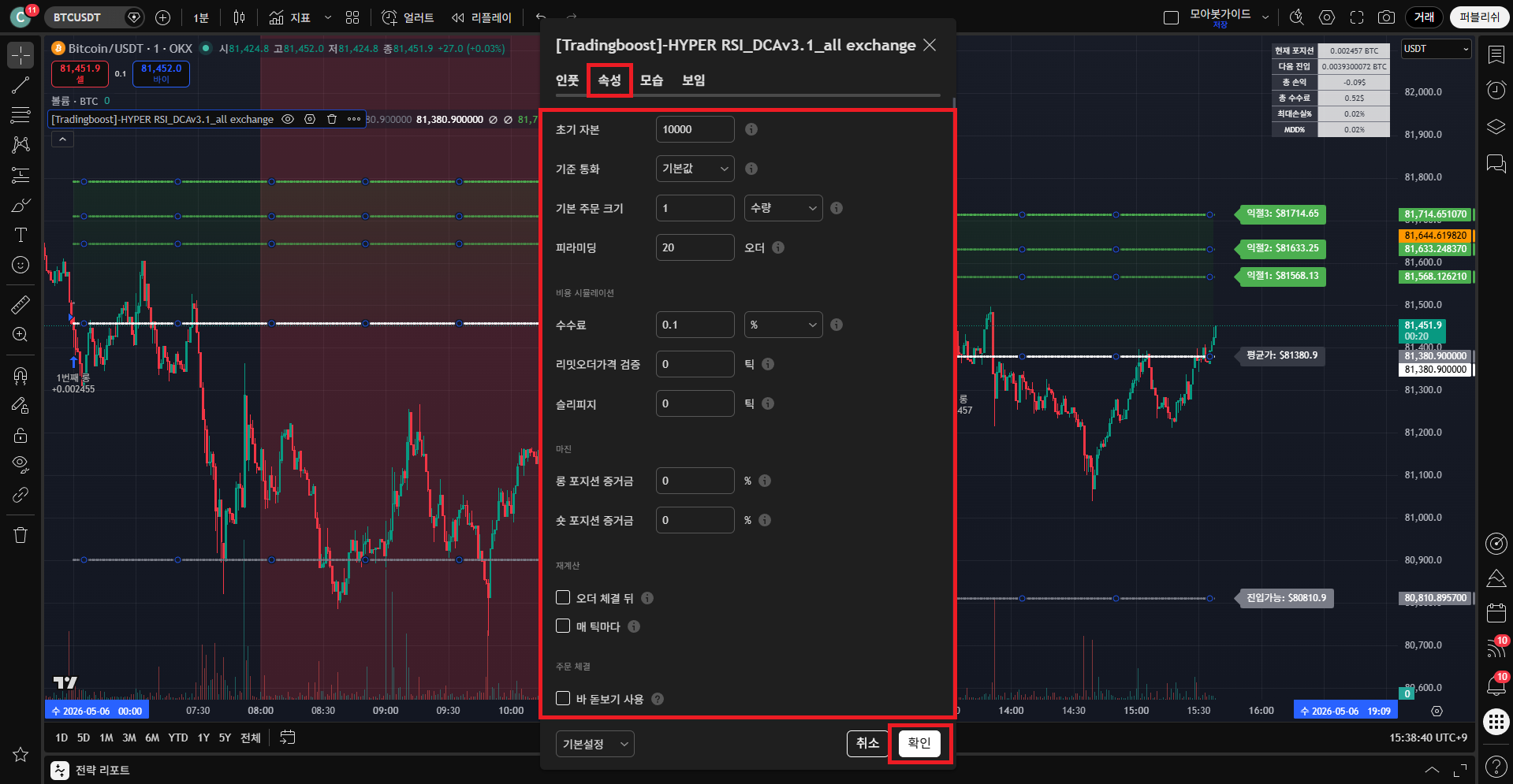Click the 거래 trade button
The image size is (1513, 784).
coord(1424,17)
